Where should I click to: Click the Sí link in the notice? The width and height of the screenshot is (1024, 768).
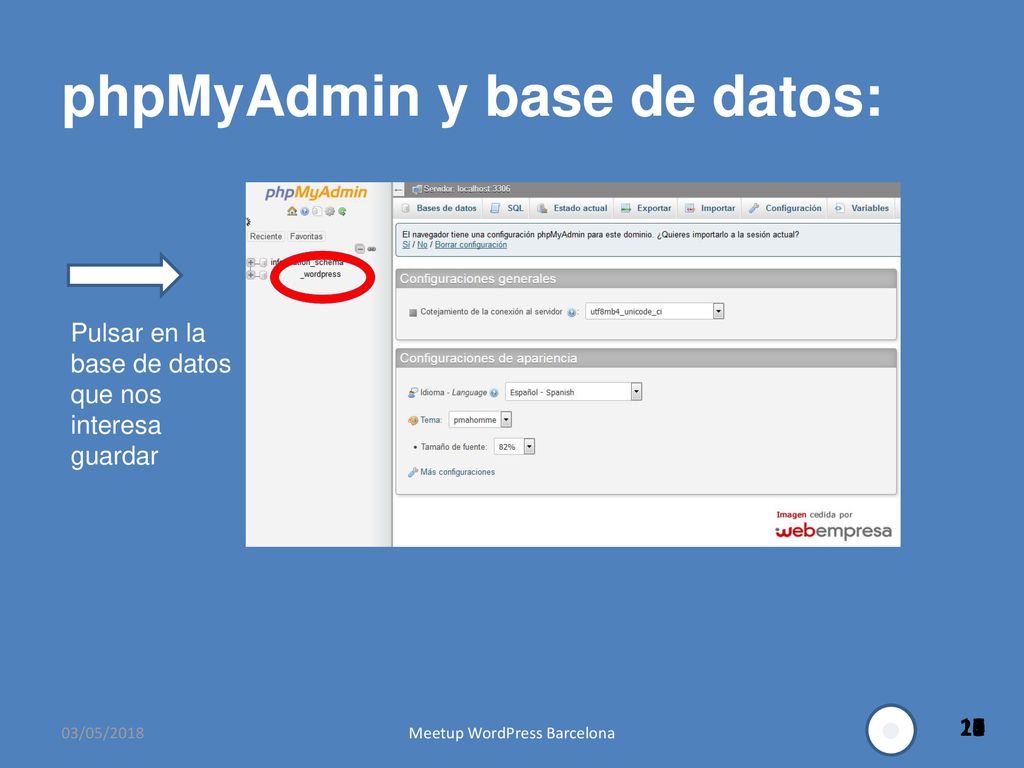tap(406, 245)
